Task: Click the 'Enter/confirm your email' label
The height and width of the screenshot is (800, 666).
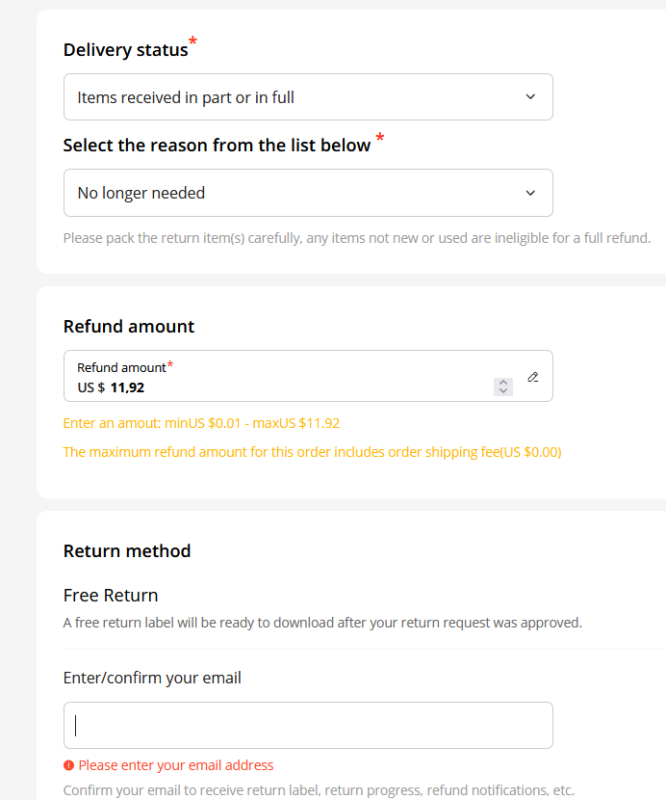Action: [x=152, y=678]
